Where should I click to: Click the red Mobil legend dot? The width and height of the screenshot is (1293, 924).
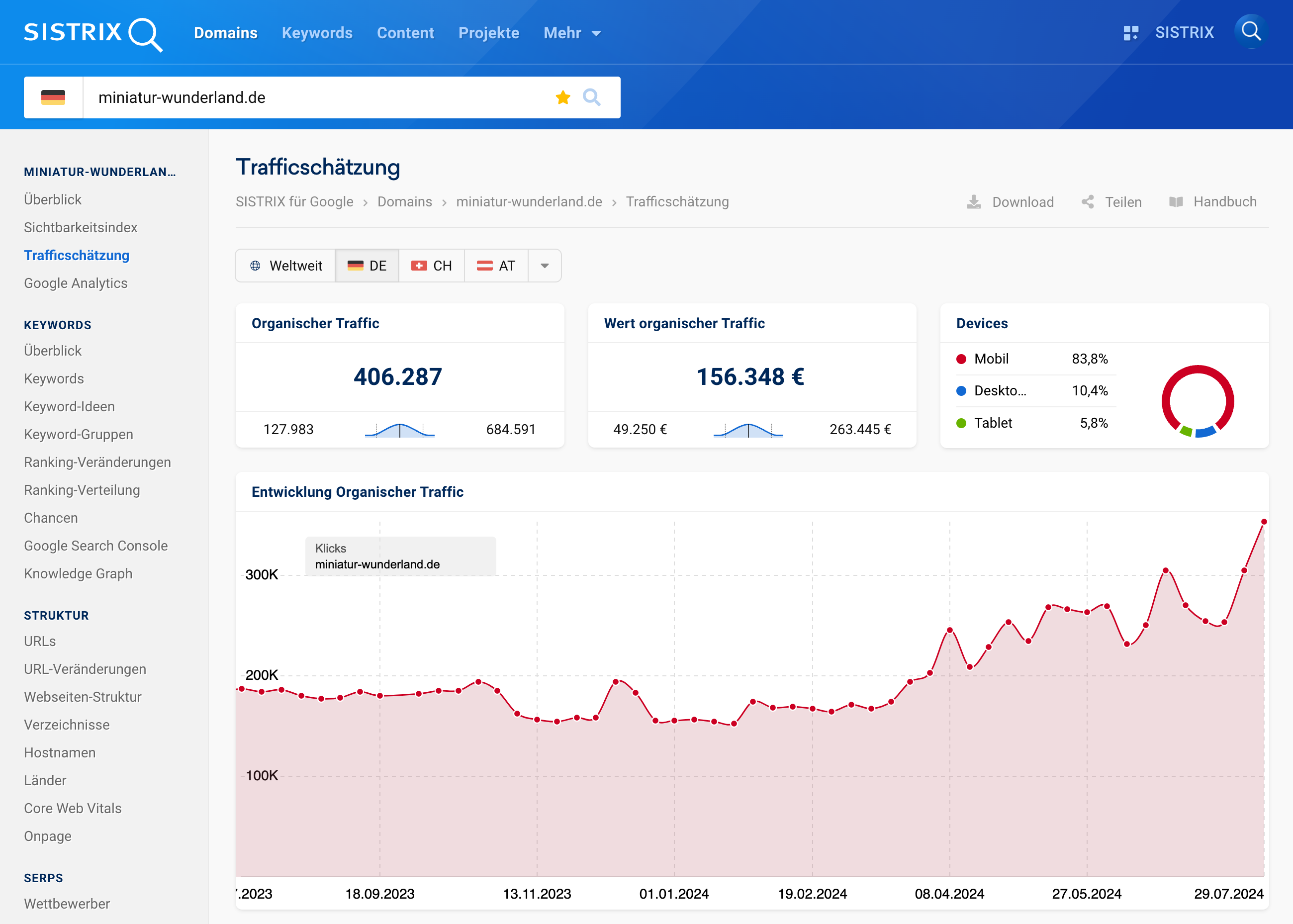tap(961, 359)
